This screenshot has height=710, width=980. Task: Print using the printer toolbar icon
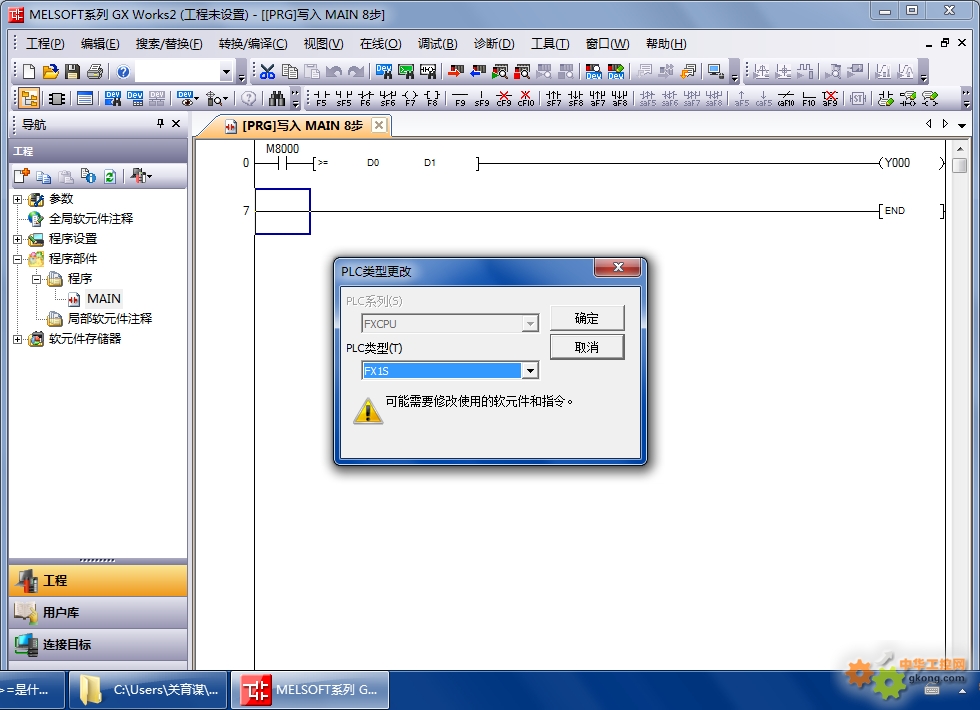coord(95,72)
